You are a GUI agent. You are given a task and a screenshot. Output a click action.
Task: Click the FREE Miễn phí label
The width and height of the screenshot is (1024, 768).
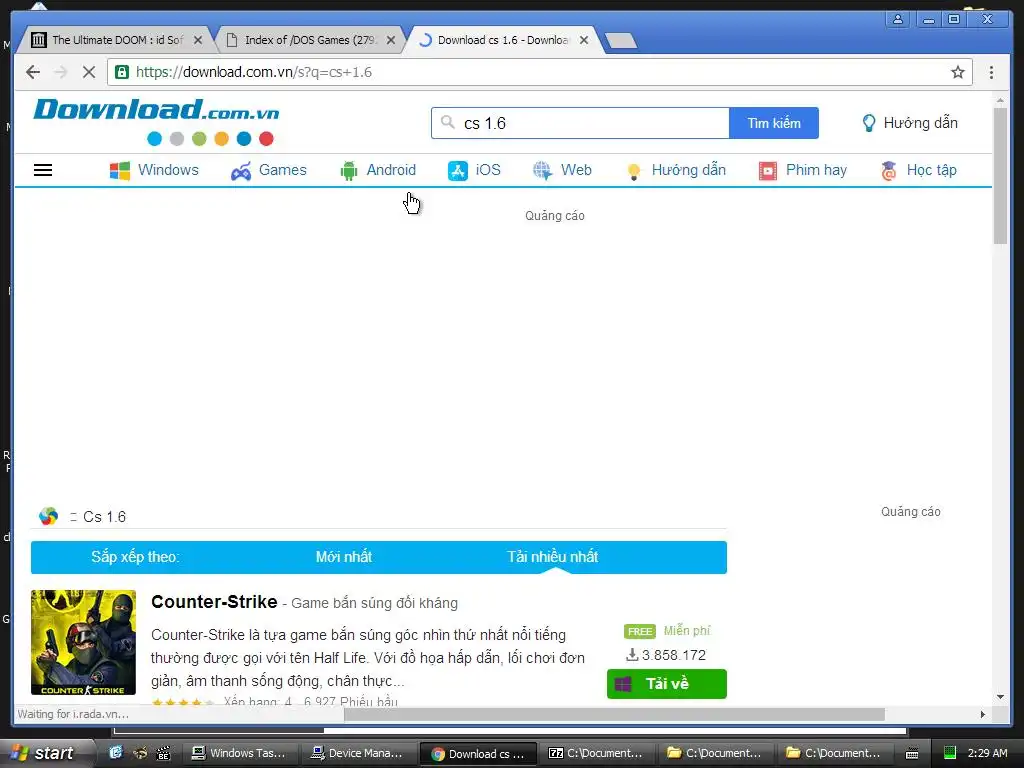pos(667,631)
